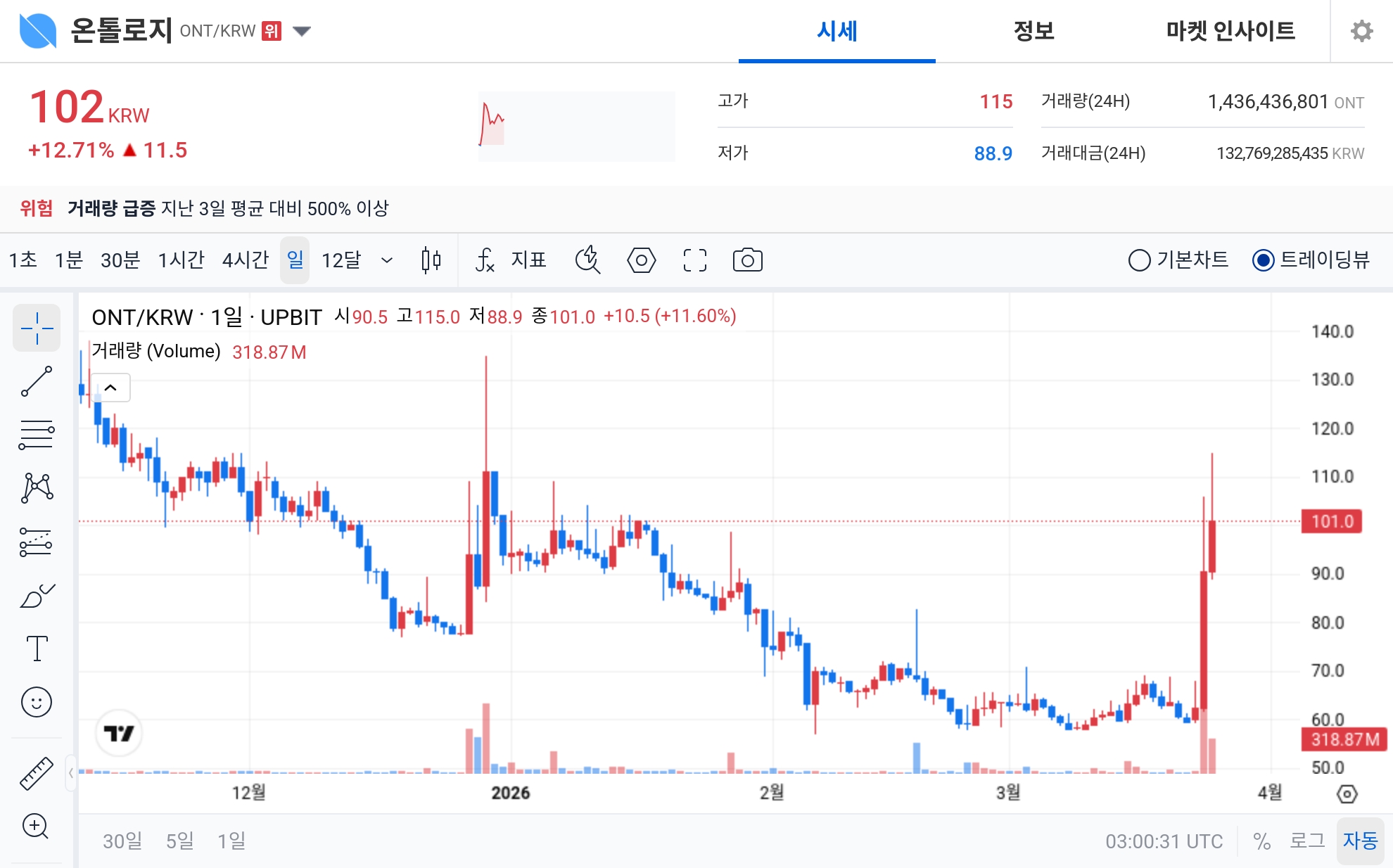Select the 기본차트 radio button
The height and width of the screenshot is (868, 1393).
pyautogui.click(x=1140, y=260)
